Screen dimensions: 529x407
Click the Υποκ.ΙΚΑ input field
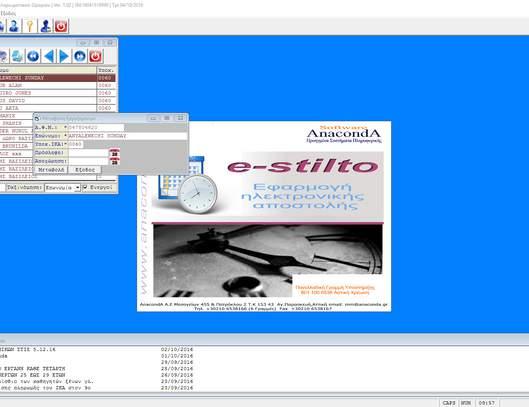pyautogui.click(x=76, y=144)
